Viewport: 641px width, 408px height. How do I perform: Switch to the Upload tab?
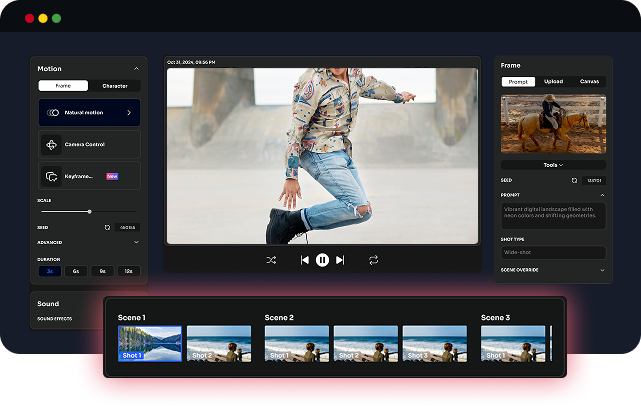point(553,81)
